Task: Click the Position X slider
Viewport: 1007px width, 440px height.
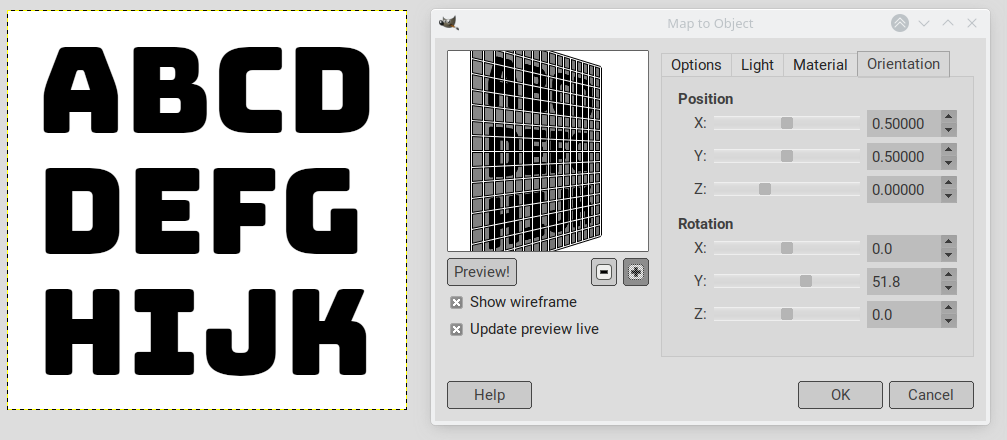Action: pos(787,123)
